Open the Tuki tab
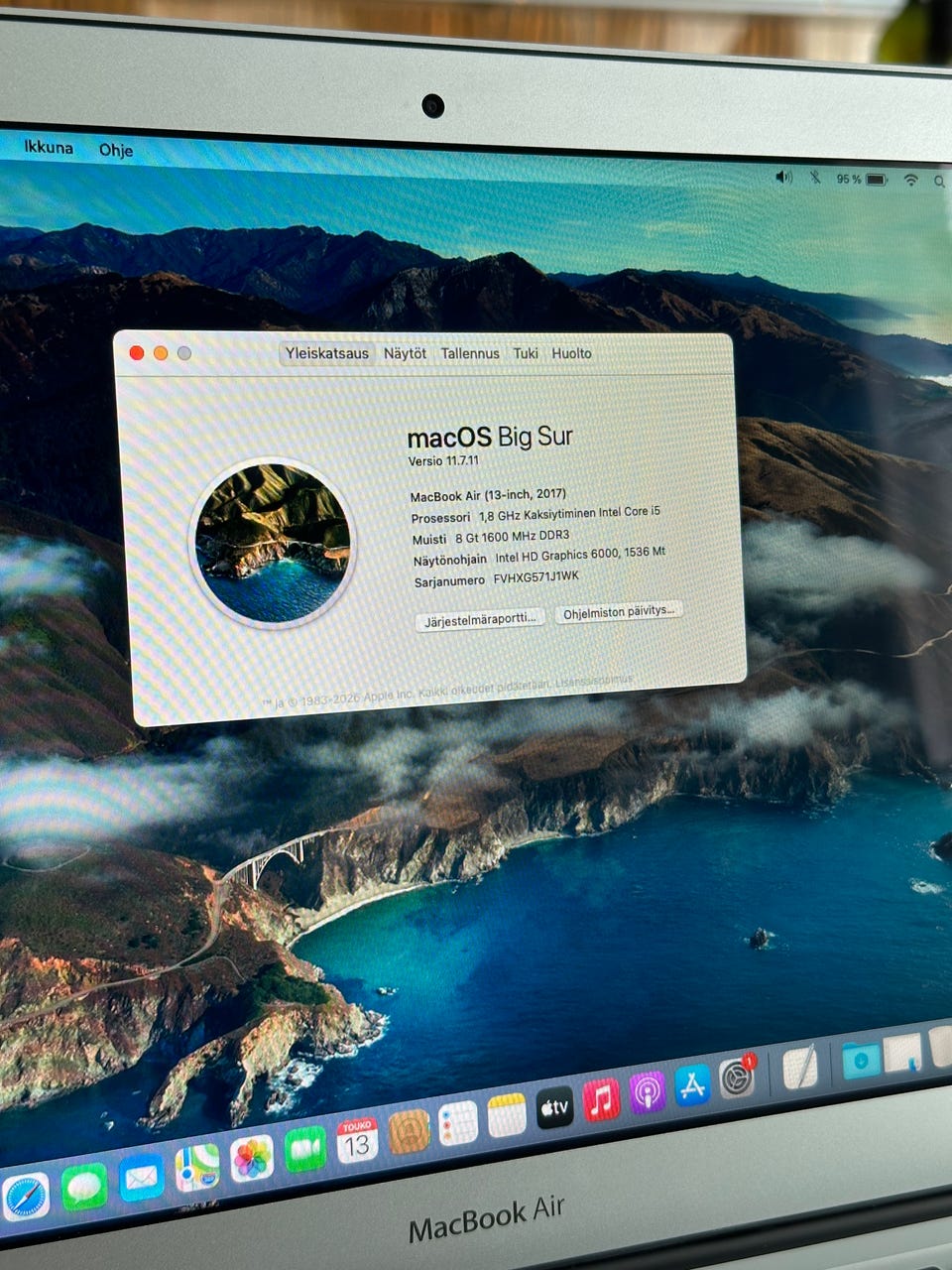The width and height of the screenshot is (952, 1270). coord(526,353)
